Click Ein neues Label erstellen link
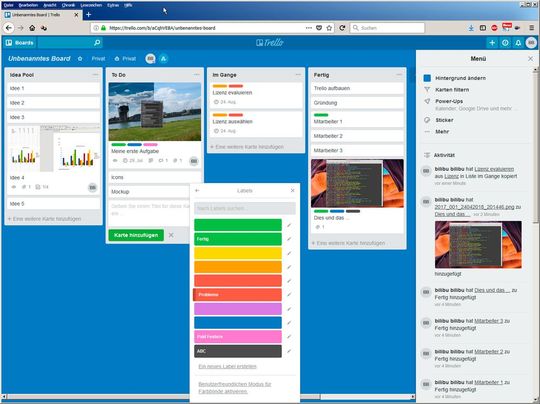This screenshot has height=404, width=540. point(227,366)
